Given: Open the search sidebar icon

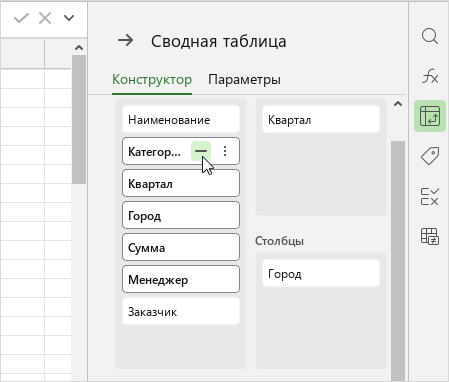Looking at the screenshot, I should [x=430, y=36].
